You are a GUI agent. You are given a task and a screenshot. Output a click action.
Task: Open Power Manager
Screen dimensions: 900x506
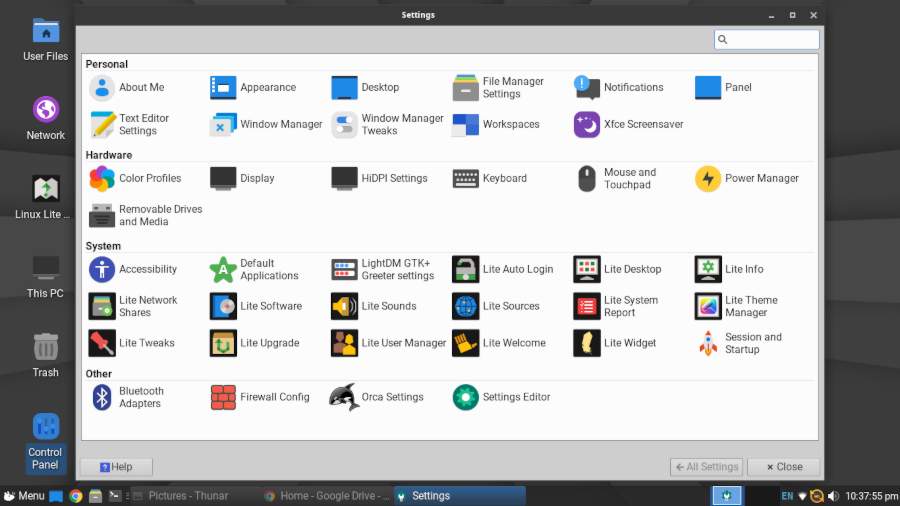click(747, 178)
